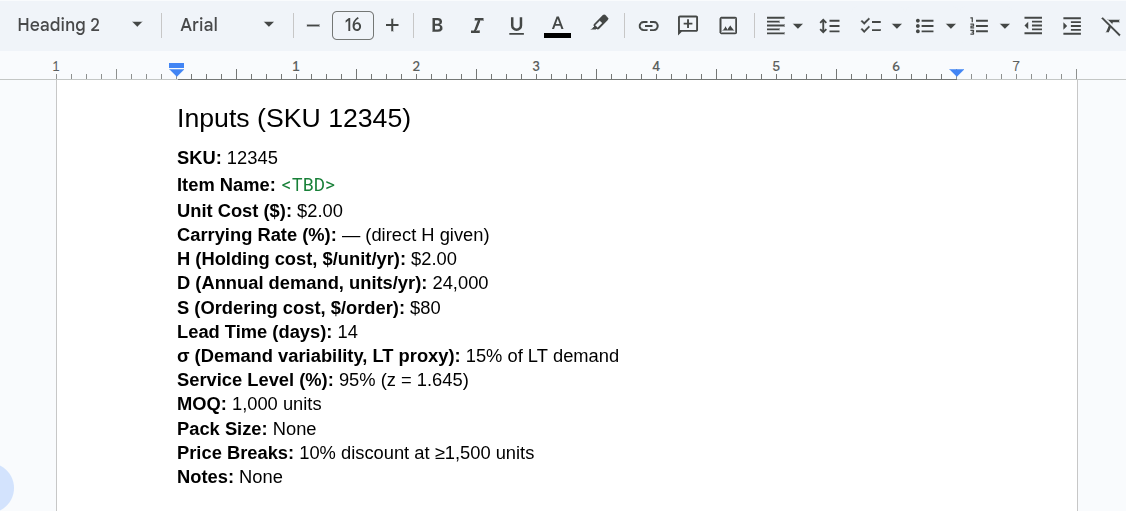Click the increase indent icon
This screenshot has width=1126, height=511.
1072,25
